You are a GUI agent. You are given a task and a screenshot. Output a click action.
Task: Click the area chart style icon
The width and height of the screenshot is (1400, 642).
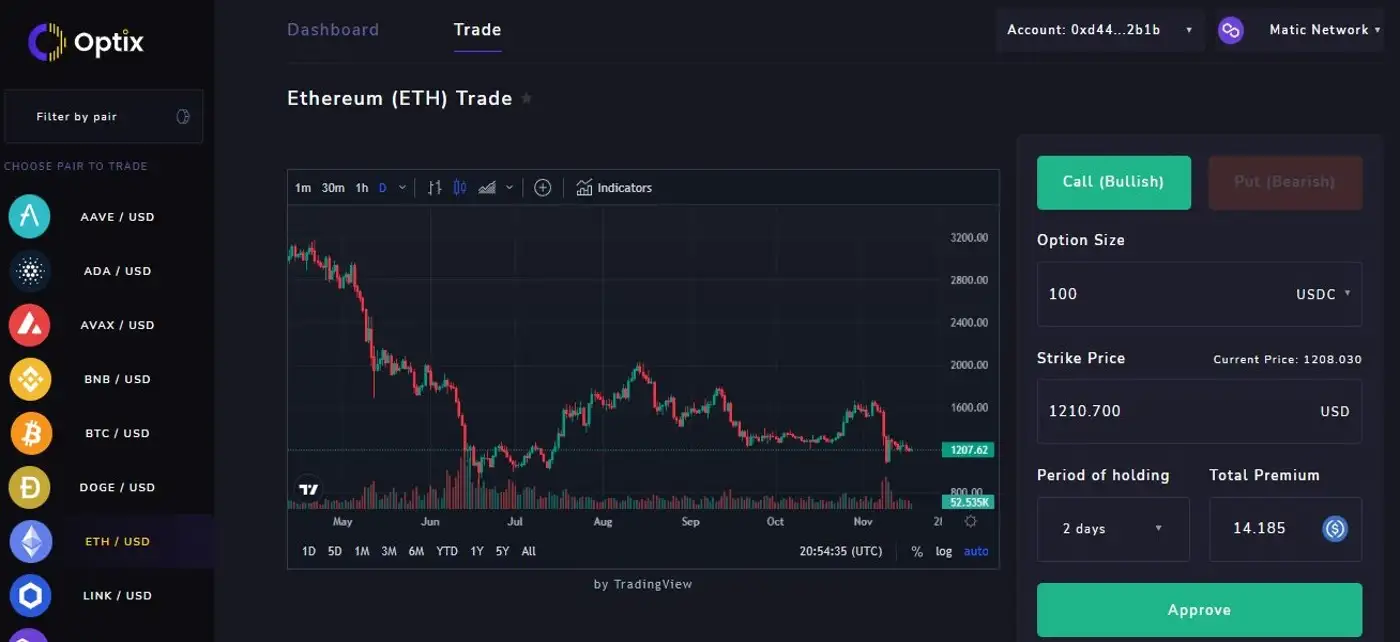(x=488, y=188)
